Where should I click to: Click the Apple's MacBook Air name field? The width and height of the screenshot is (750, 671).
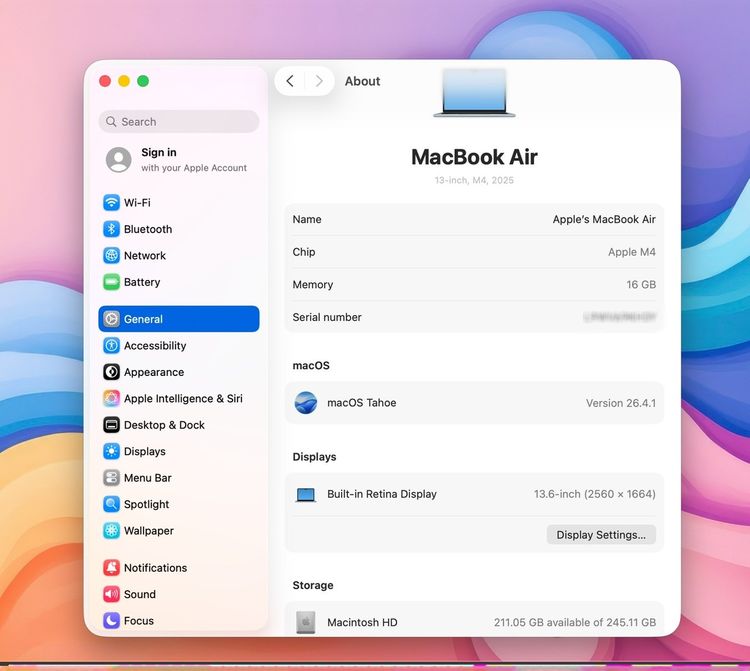tap(604, 219)
